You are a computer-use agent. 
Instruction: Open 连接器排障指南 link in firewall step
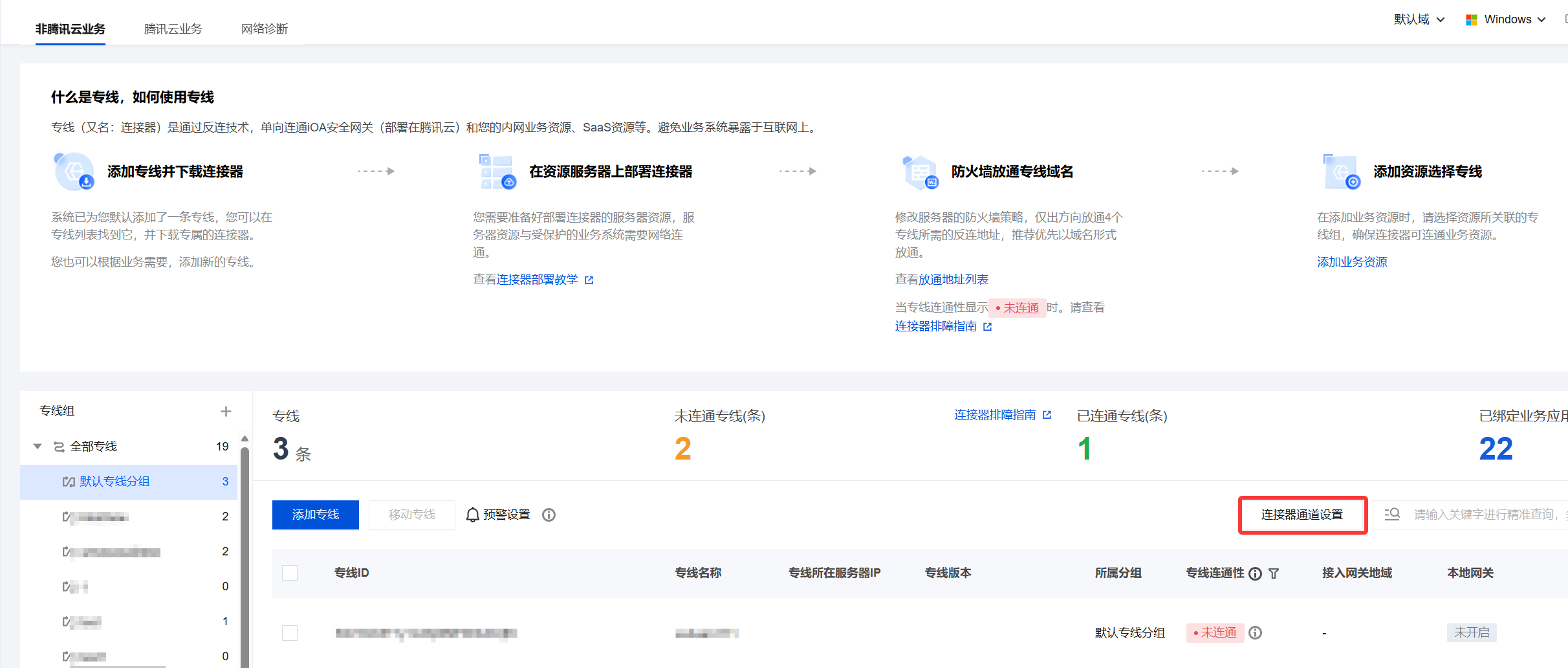[x=936, y=326]
